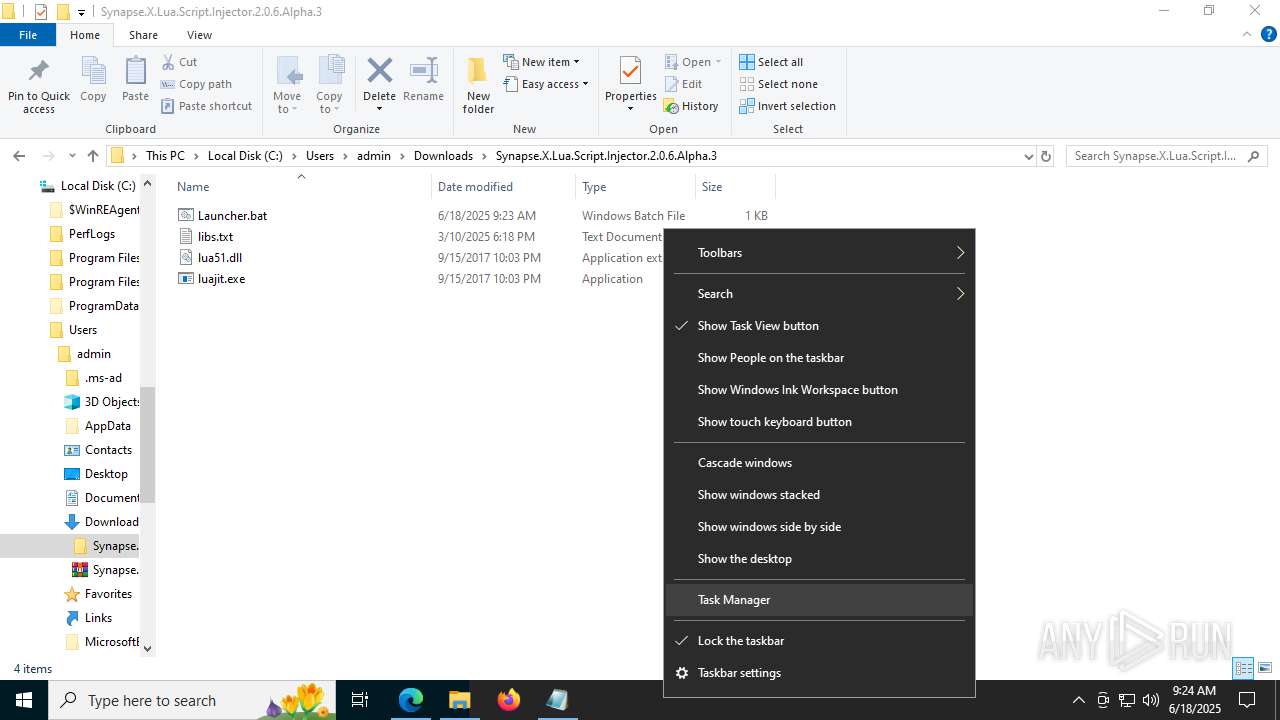
Task: Switch to the Share ribbon tab
Action: 143,35
